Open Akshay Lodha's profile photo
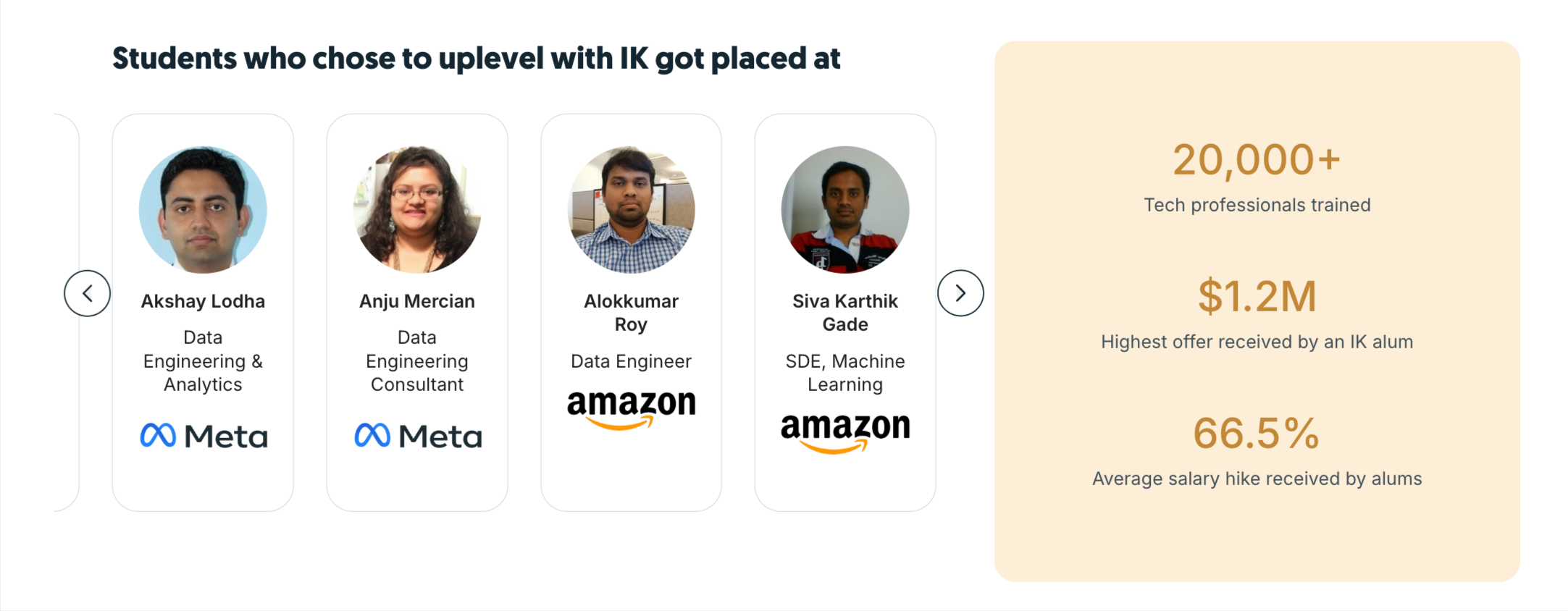 click(x=203, y=210)
